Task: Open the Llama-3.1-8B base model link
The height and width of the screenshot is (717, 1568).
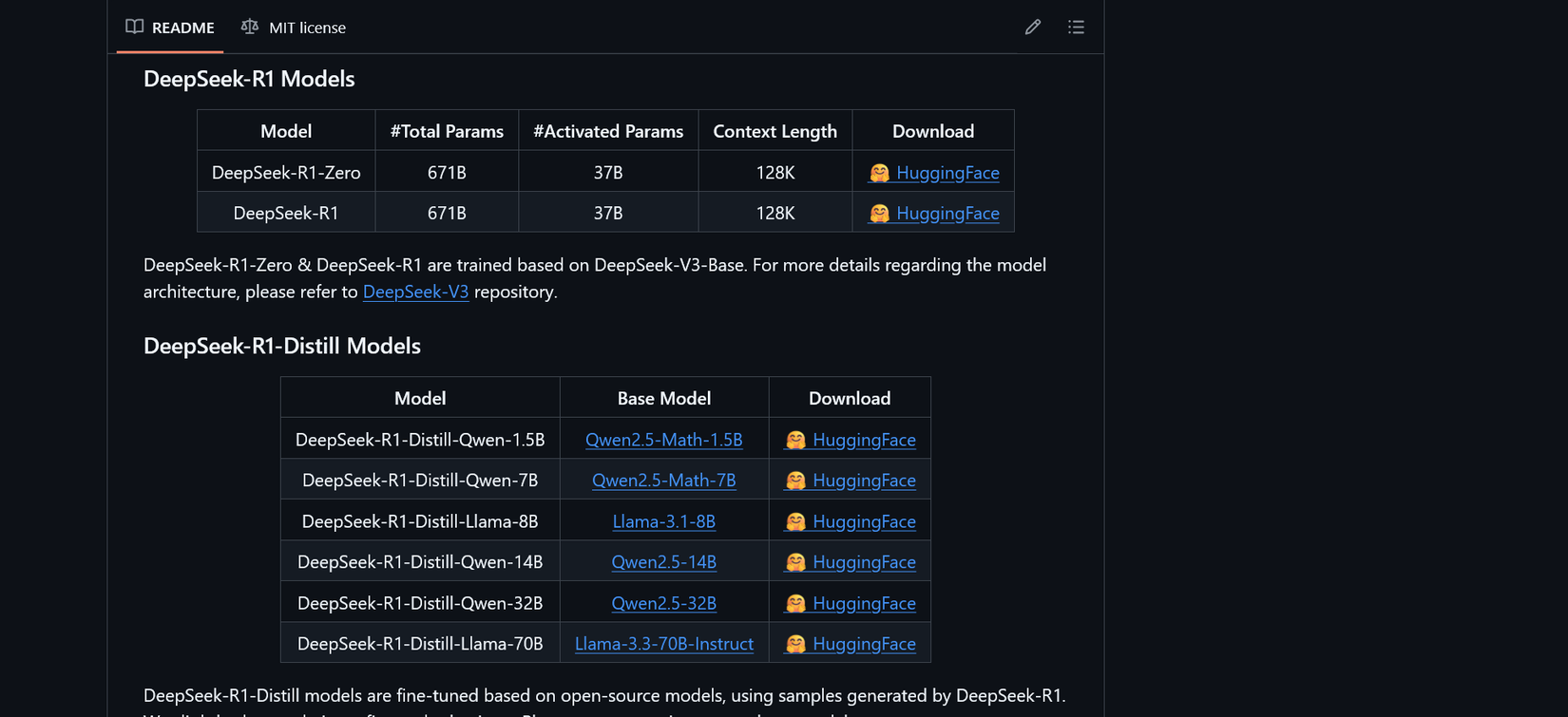Action: (664, 521)
